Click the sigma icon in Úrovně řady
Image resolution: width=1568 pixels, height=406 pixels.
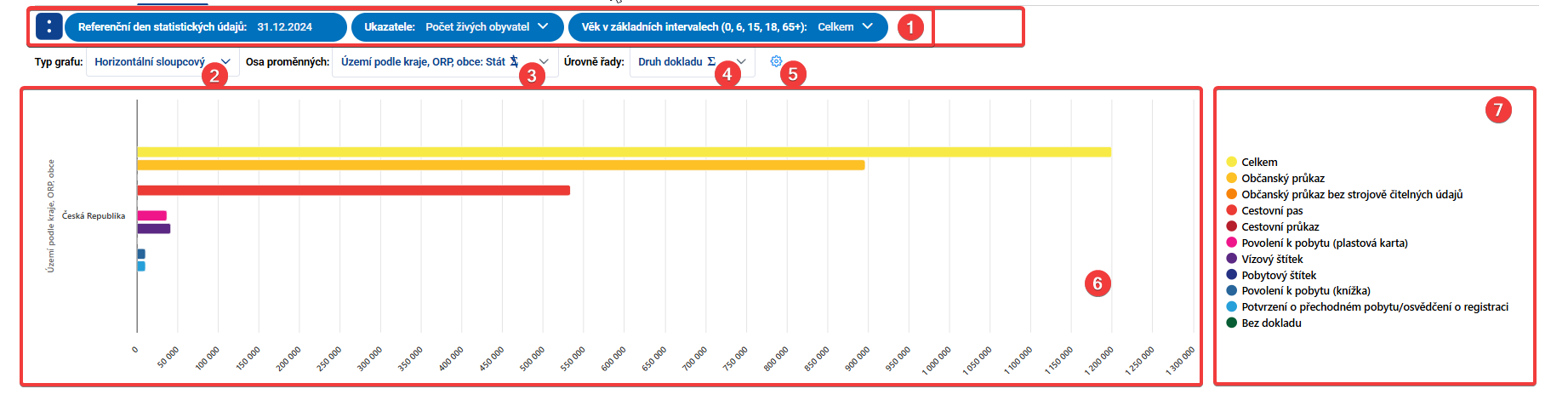pyautogui.click(x=711, y=61)
